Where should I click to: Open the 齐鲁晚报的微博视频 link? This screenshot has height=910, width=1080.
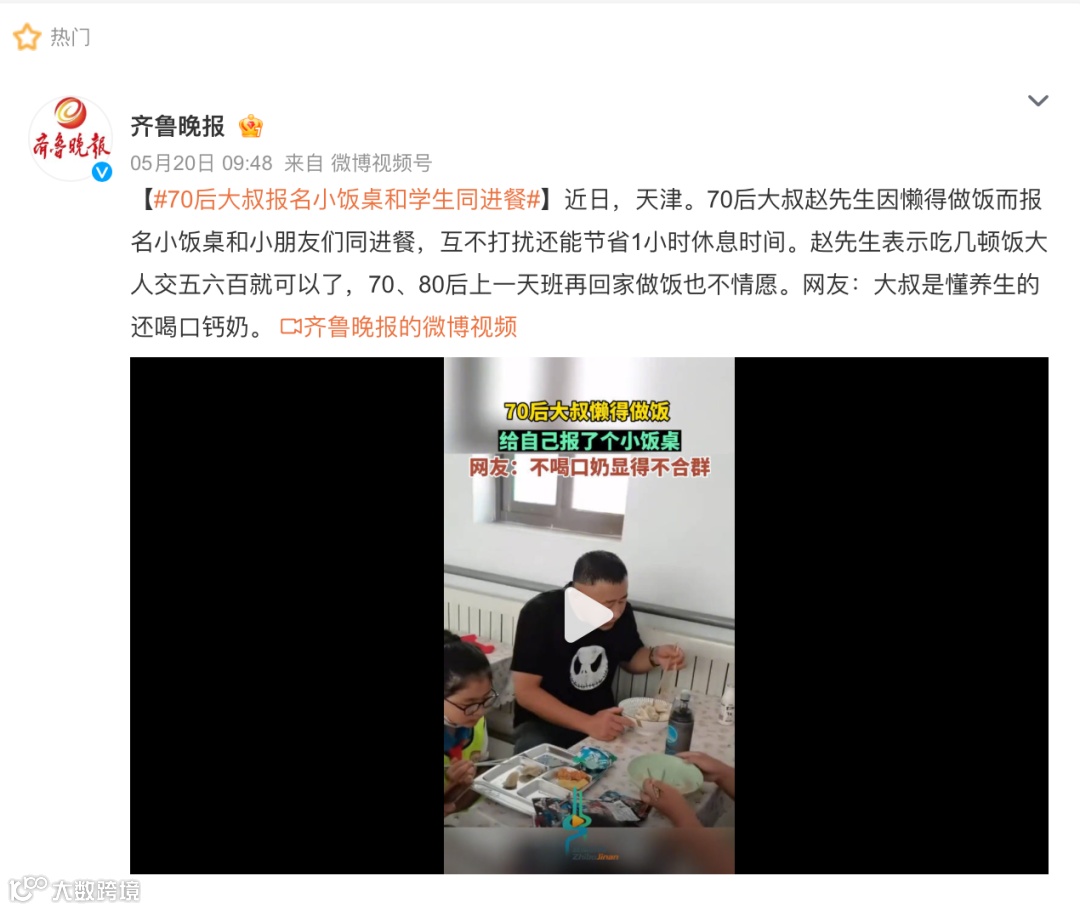410,327
